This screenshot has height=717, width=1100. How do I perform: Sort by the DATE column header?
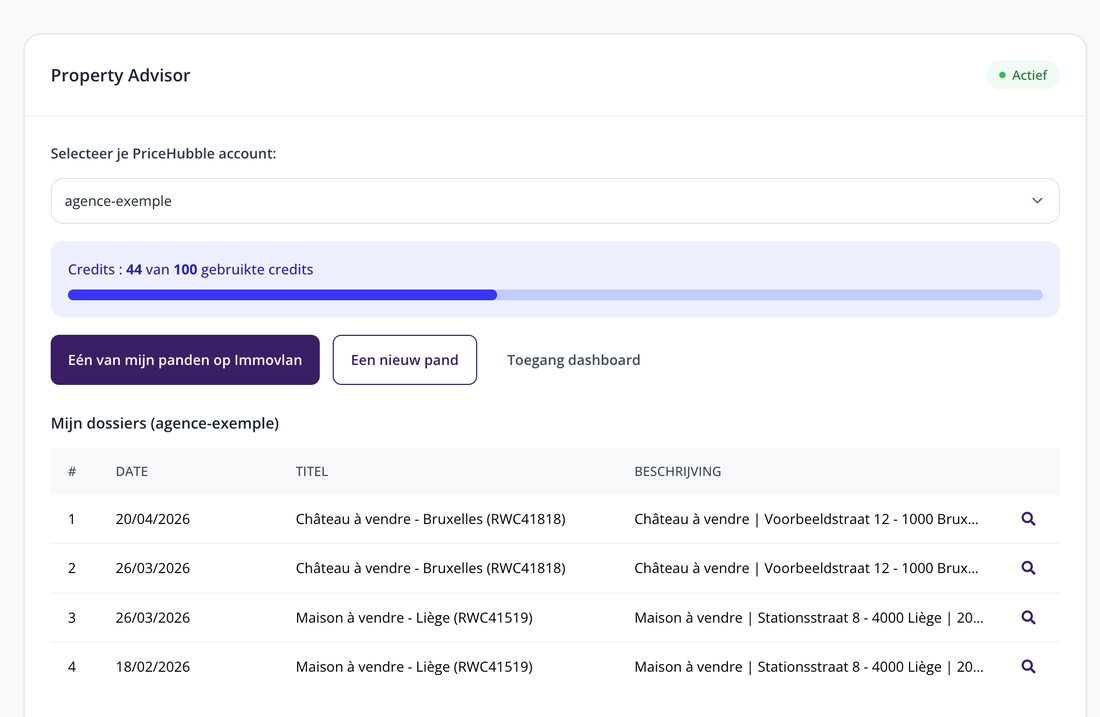[x=132, y=471]
